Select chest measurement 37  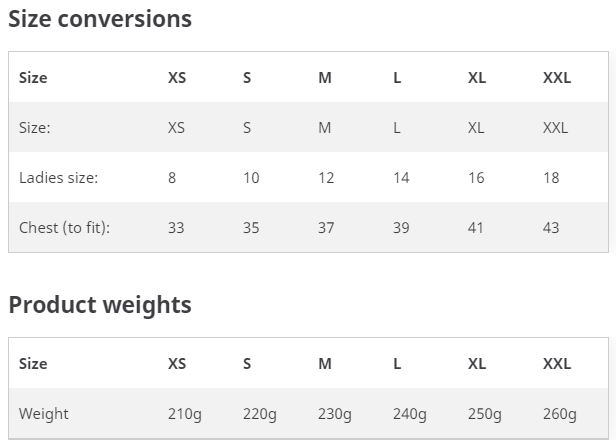(x=326, y=228)
